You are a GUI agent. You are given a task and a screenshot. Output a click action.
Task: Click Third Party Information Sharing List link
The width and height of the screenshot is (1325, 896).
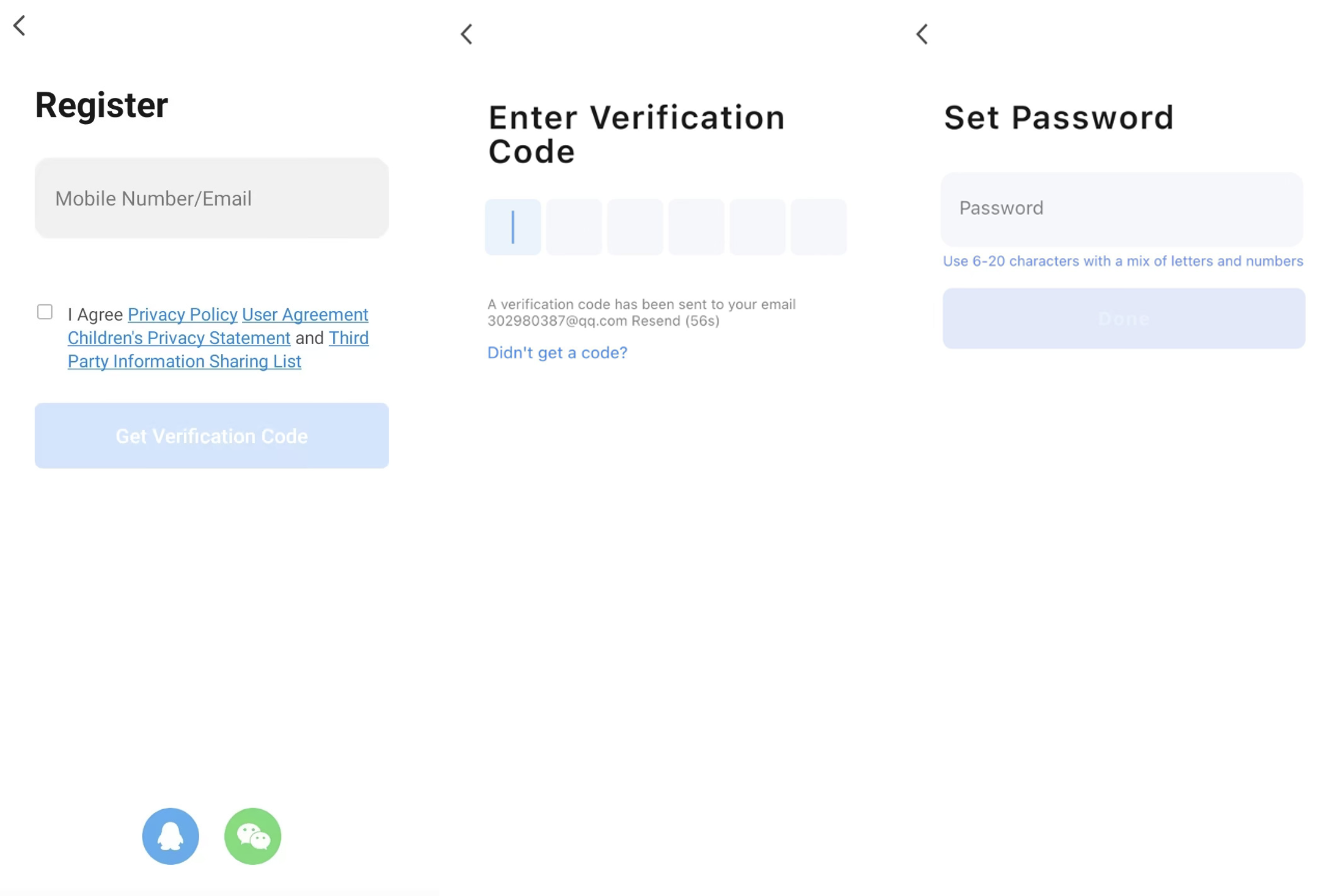tap(184, 360)
